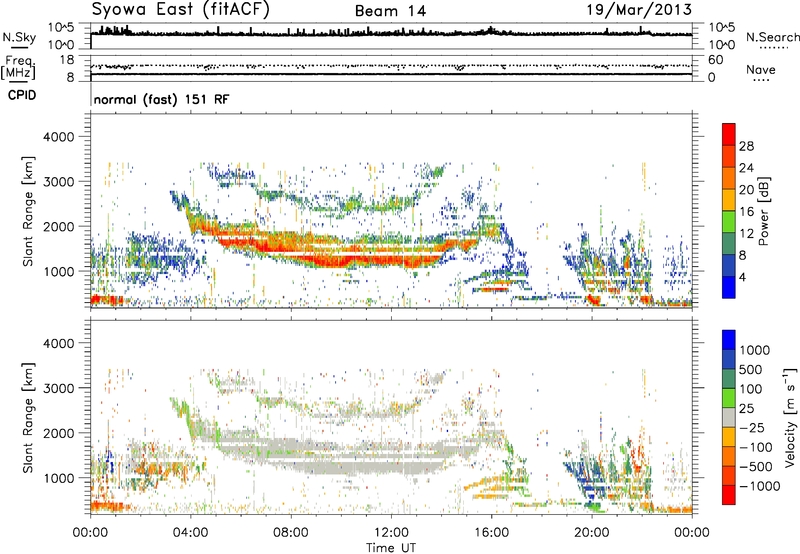Image resolution: width=800 pixels, height=554 pixels.
Task: Select the left '10^5' noise axis tick
Action: pos(61,27)
